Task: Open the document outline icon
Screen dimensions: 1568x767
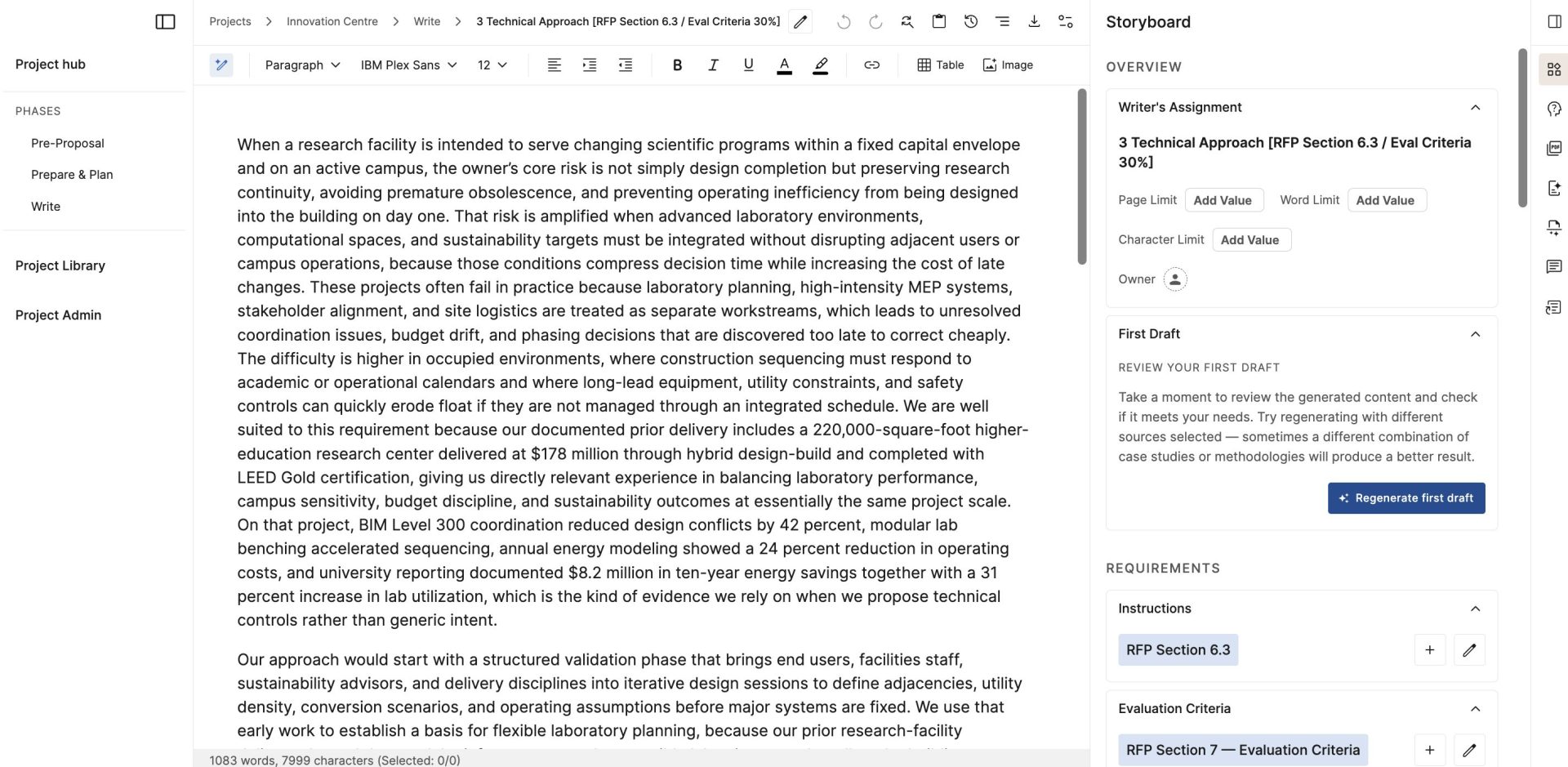Action: [x=1002, y=22]
